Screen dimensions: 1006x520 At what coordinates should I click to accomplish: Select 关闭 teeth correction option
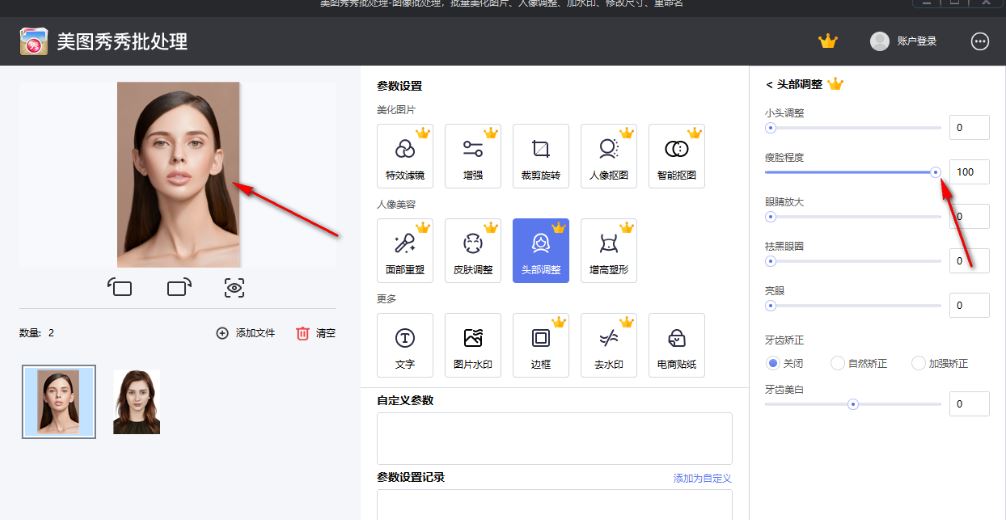tap(784, 363)
